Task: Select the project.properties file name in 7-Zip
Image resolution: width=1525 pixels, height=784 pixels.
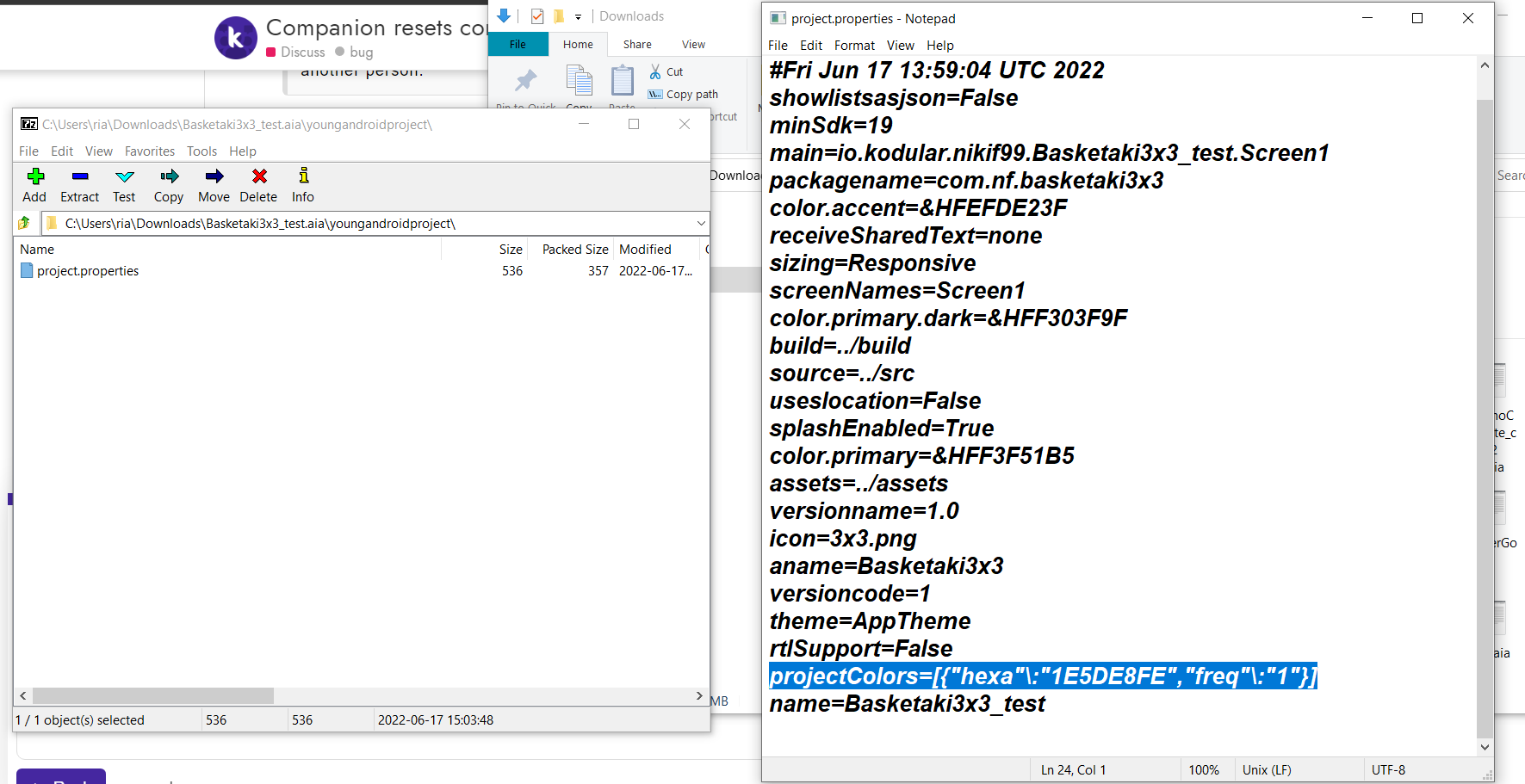Action: (x=88, y=270)
